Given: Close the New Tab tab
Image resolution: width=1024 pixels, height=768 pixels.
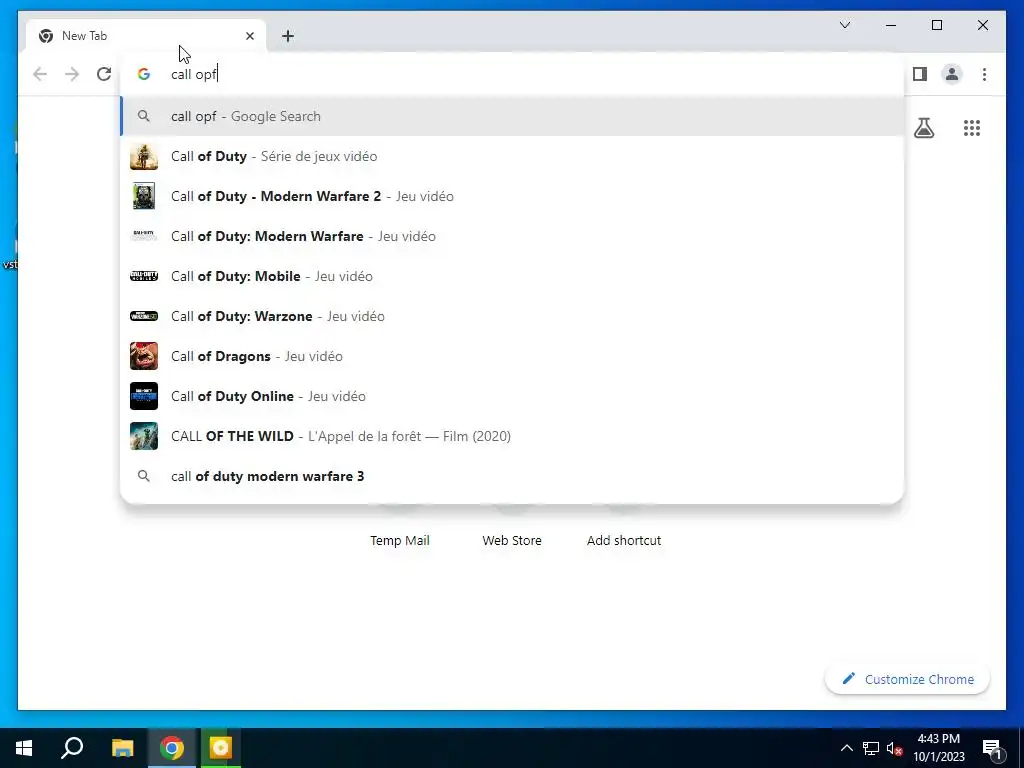Looking at the screenshot, I should click(249, 36).
